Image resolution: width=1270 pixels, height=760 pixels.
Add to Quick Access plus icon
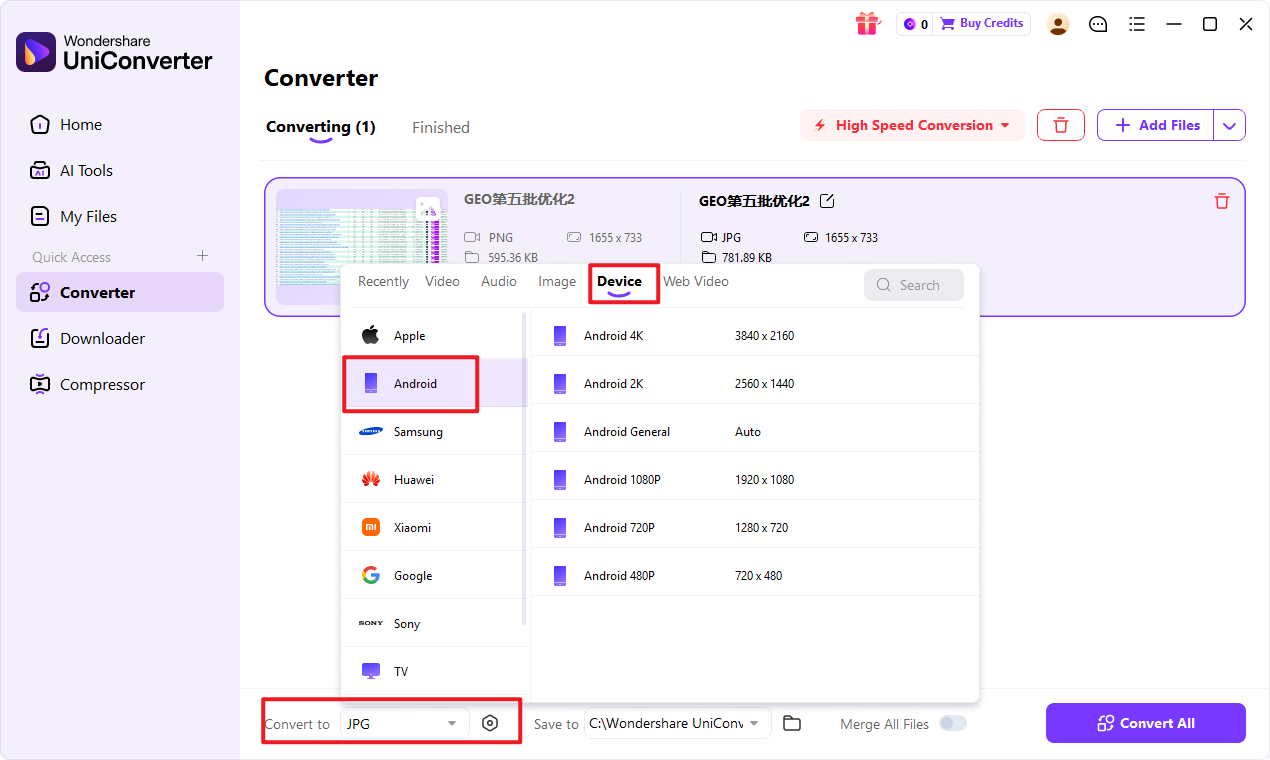tap(202, 256)
